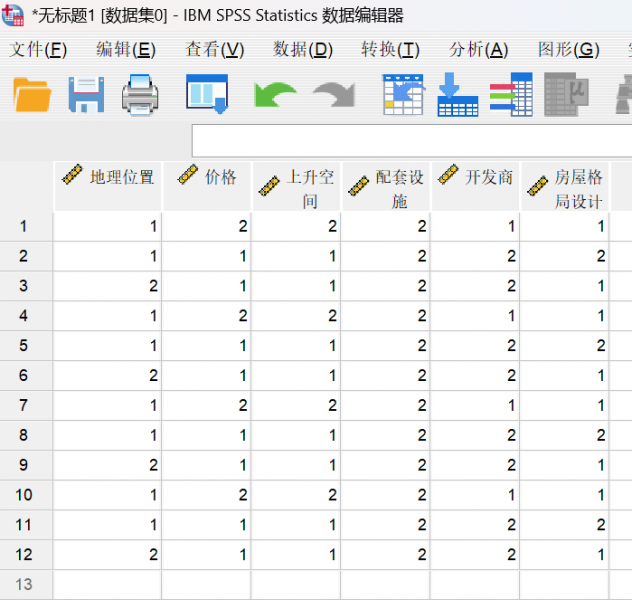Select row header 10
The image size is (632, 600).
26,495
